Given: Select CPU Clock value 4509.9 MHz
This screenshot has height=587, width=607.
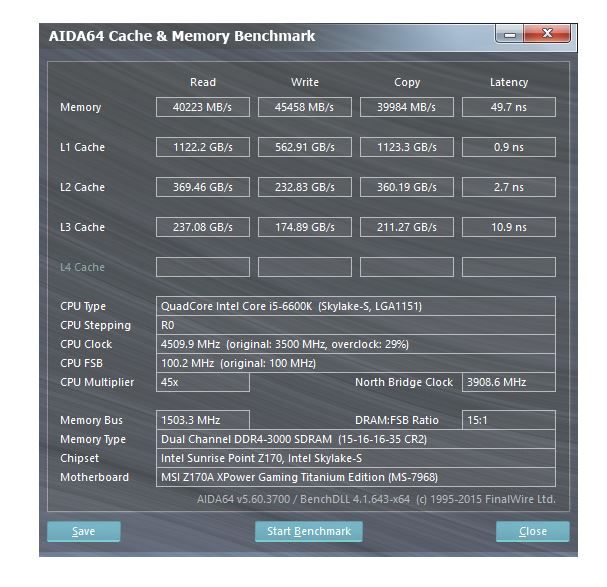Looking at the screenshot, I should click(x=356, y=344).
